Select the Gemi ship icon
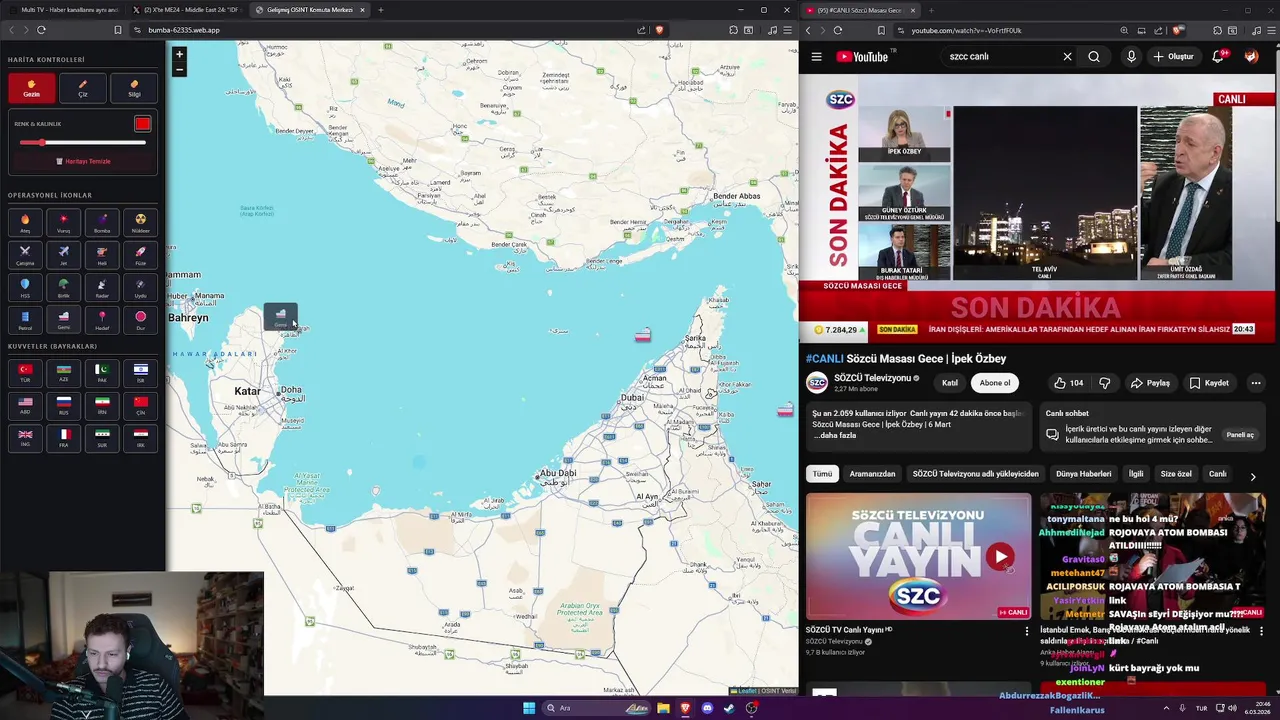Screen dimensions: 1280x720 tap(64, 320)
